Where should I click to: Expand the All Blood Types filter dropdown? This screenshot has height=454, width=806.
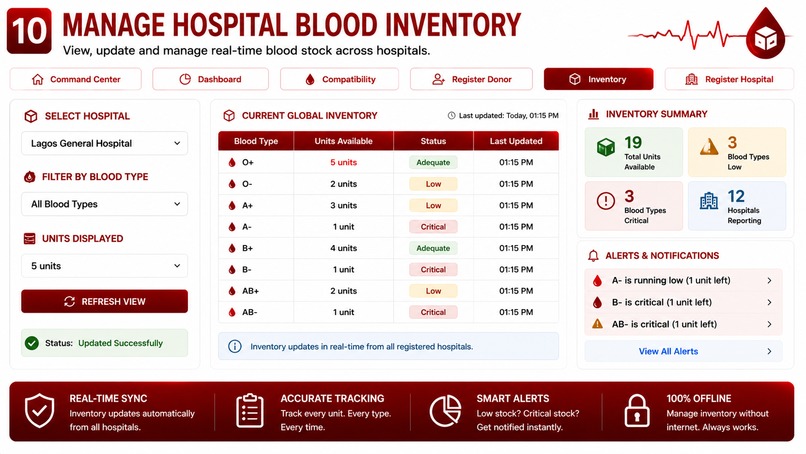pos(104,204)
